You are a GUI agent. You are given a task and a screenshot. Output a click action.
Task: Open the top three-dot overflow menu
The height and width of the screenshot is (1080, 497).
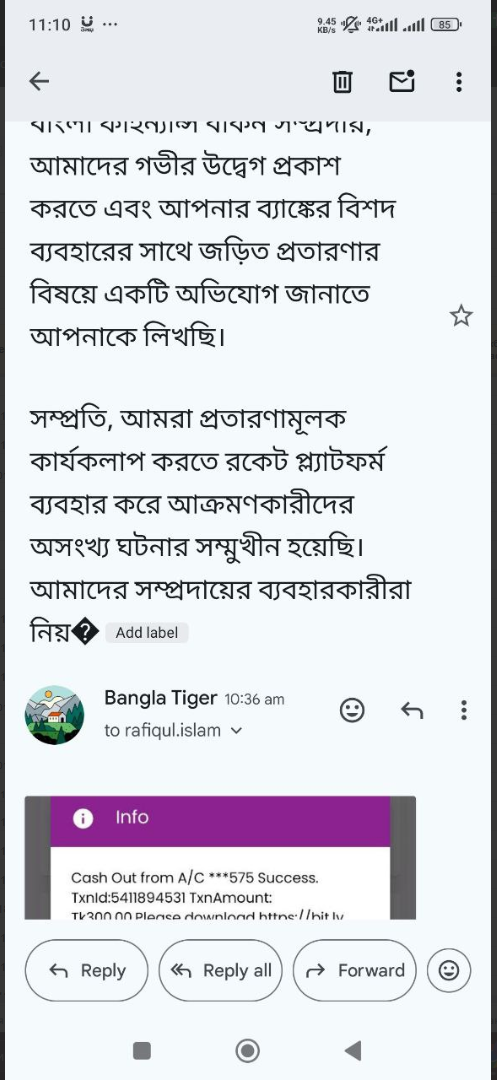pyautogui.click(x=459, y=82)
